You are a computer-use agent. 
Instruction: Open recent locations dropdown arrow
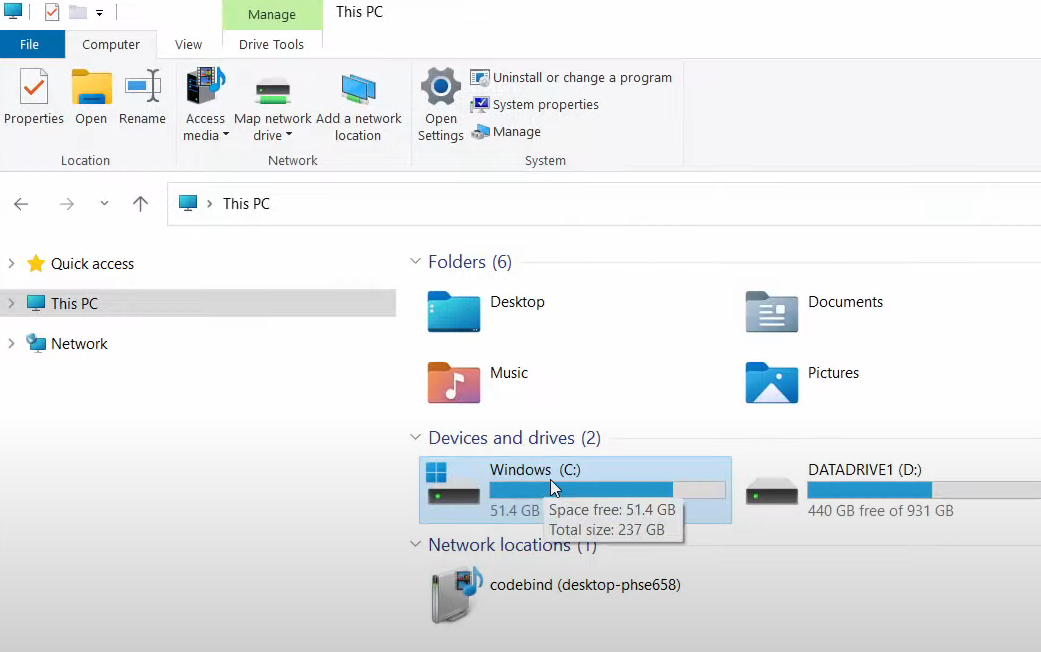[104, 204]
